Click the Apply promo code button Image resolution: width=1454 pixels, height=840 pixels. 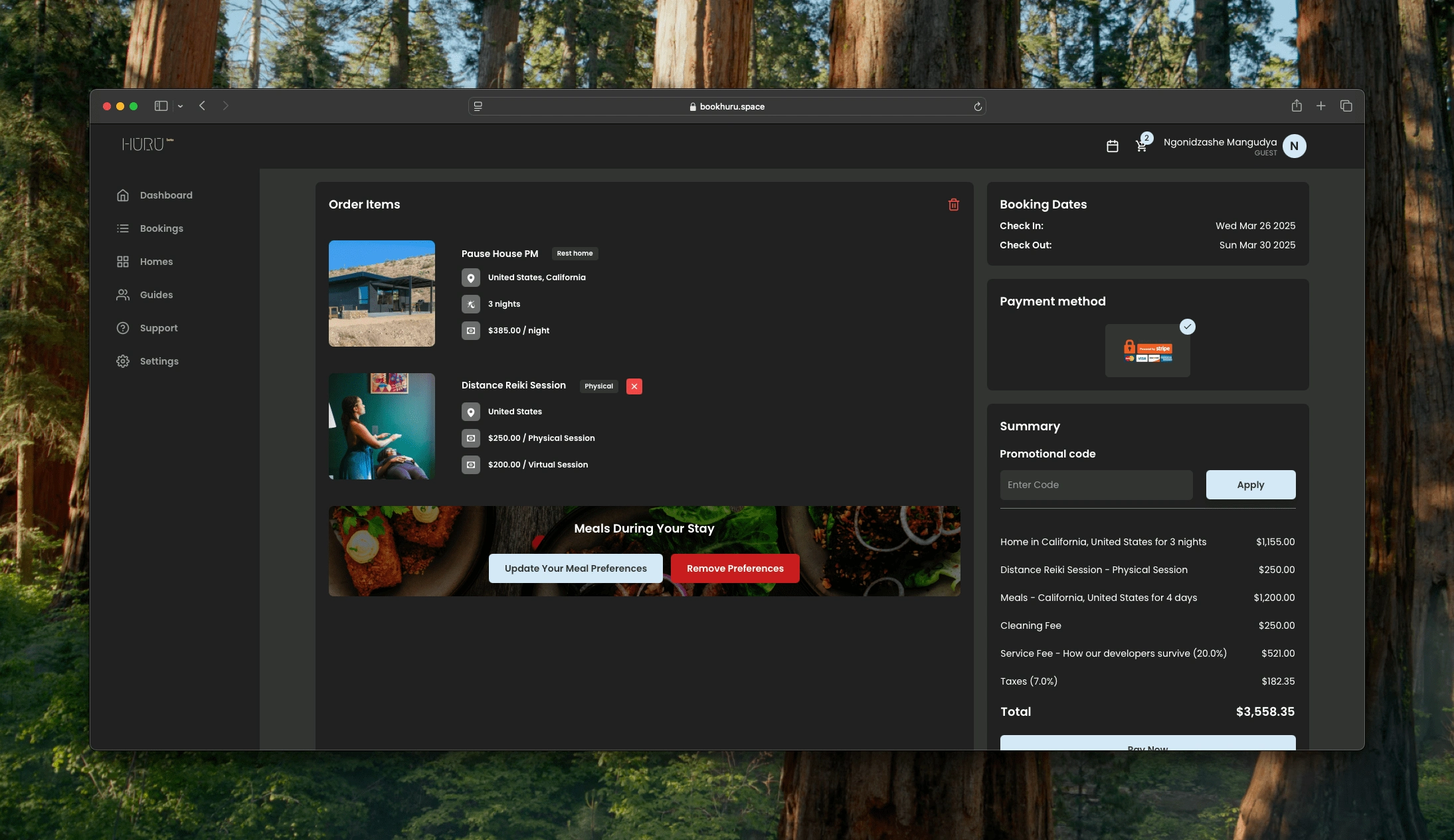point(1250,485)
